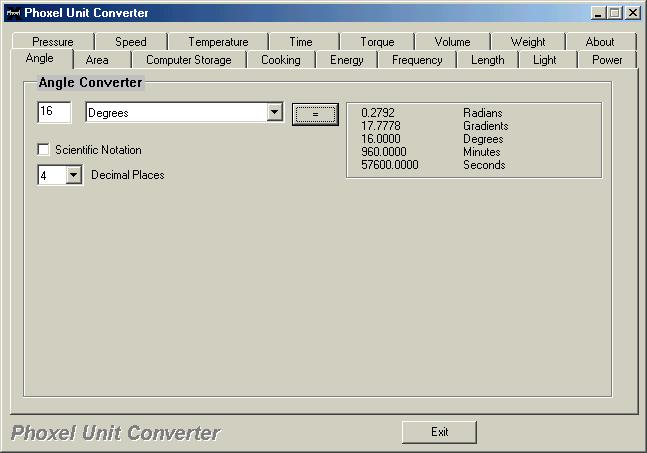Click the Phoxel title bar app icon
Screen dimensions: 647x453
pyautogui.click(x=13, y=13)
